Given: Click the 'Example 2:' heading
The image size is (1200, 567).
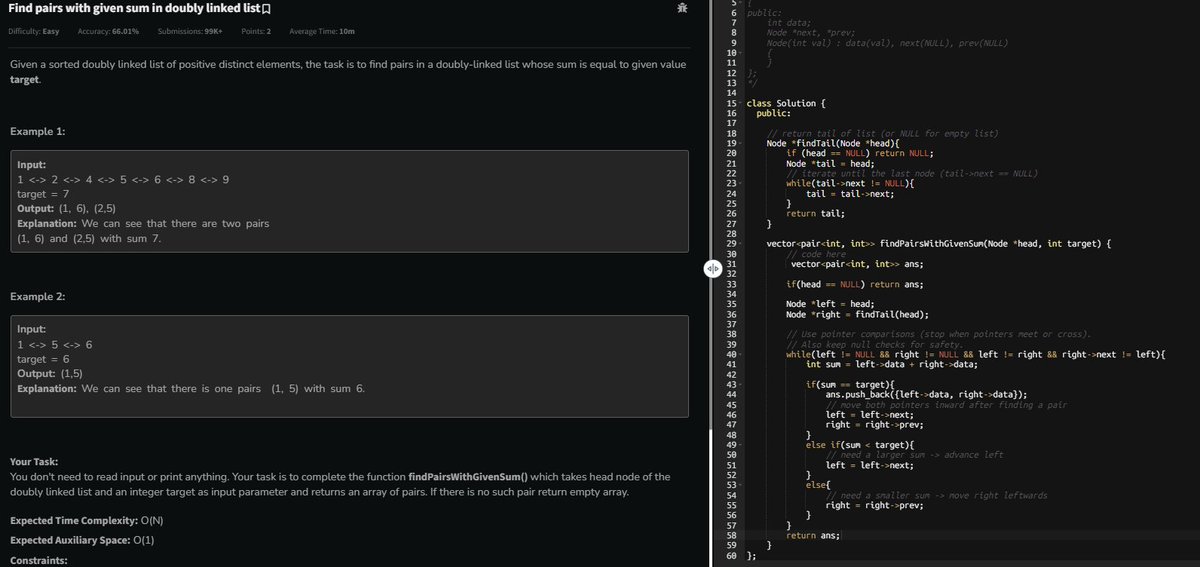Looking at the screenshot, I should click(x=37, y=297).
